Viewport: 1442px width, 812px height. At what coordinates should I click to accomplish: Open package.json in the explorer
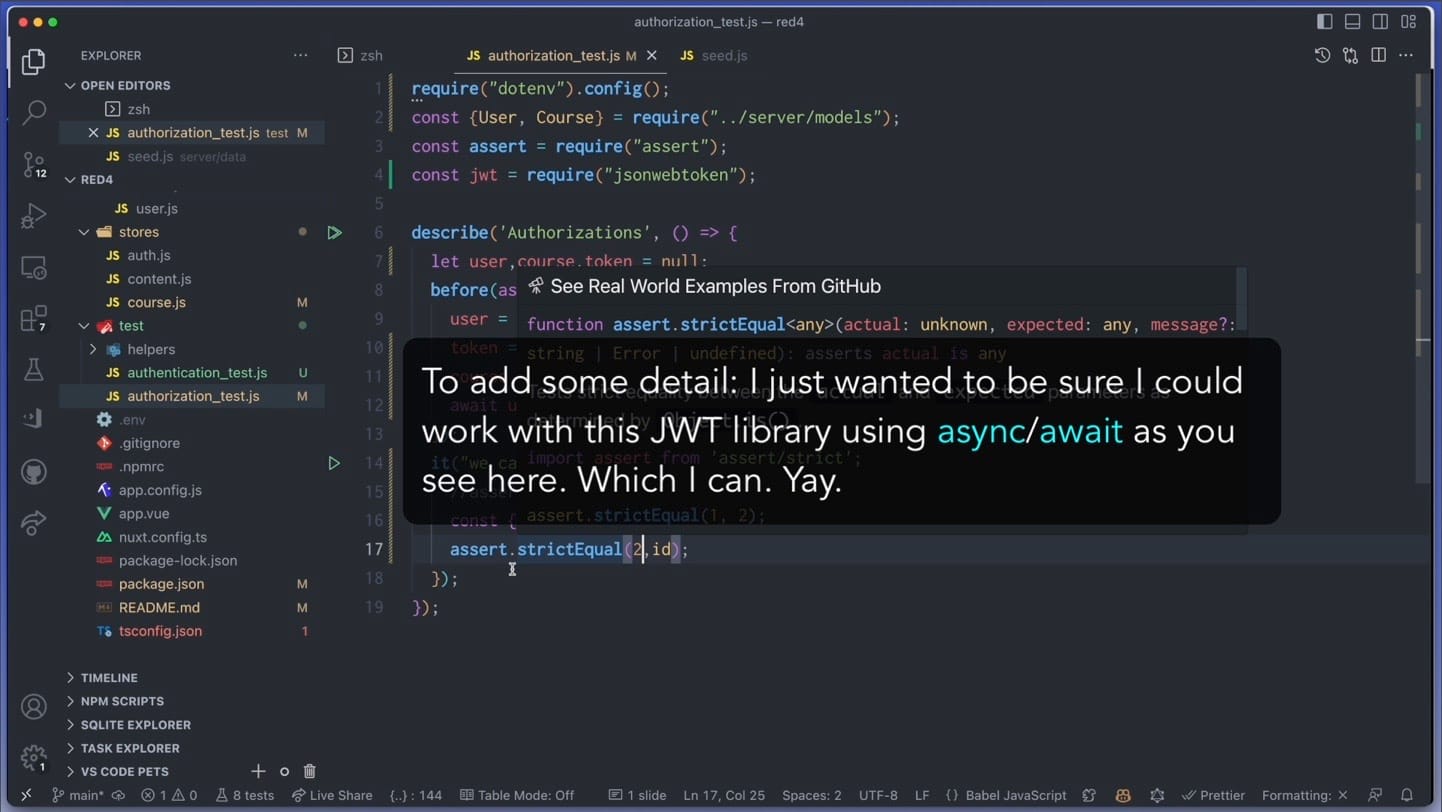[x=161, y=584]
